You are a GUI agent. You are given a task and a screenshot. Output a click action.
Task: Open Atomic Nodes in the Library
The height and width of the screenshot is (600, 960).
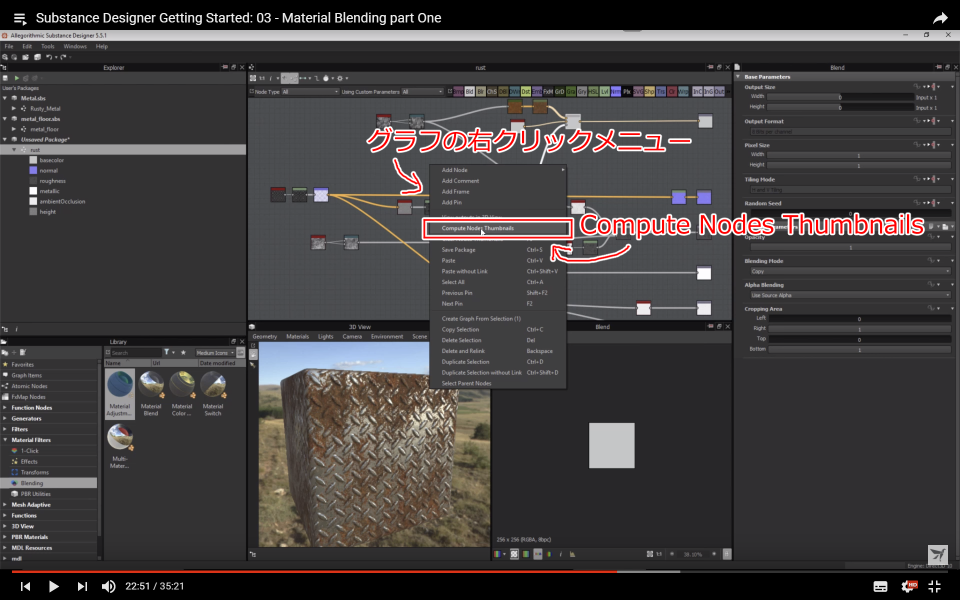coord(29,386)
